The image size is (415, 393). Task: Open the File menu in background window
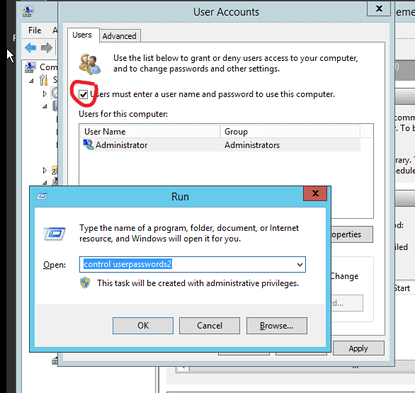pyautogui.click(x=35, y=30)
